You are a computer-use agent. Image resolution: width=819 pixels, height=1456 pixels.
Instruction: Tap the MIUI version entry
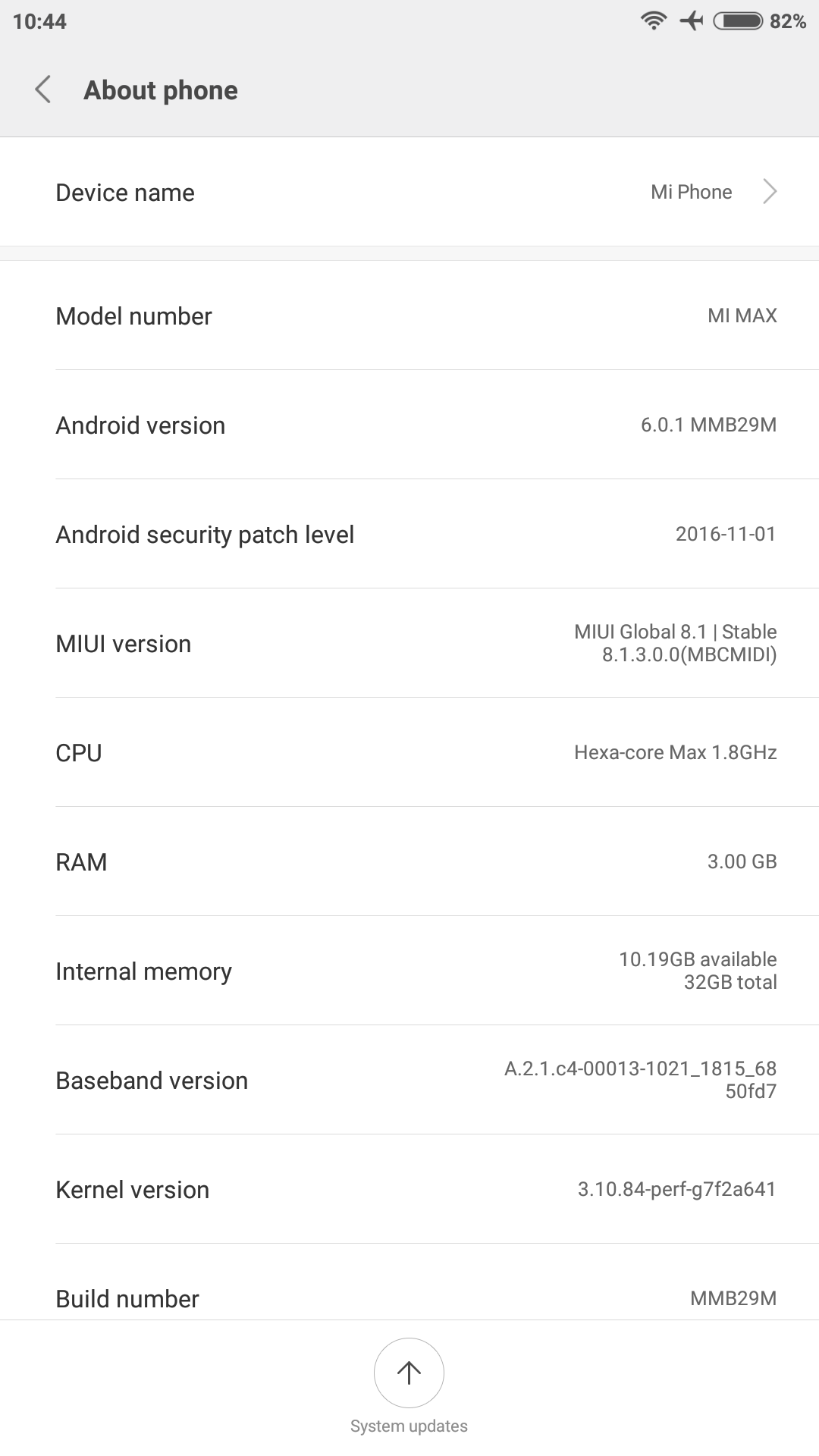pyautogui.click(x=409, y=643)
